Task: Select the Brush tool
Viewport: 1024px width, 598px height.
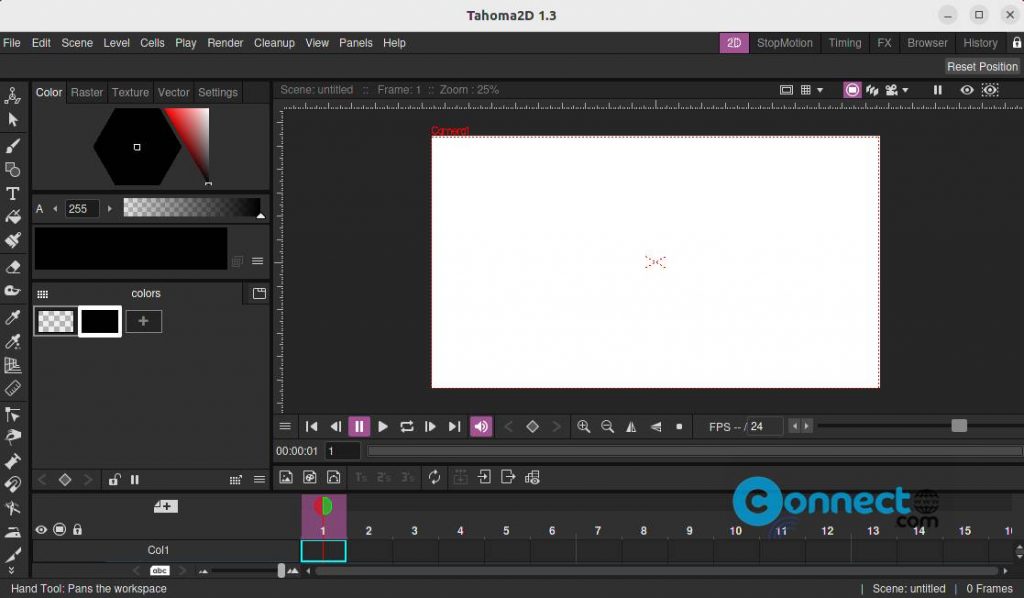Action: point(13,144)
